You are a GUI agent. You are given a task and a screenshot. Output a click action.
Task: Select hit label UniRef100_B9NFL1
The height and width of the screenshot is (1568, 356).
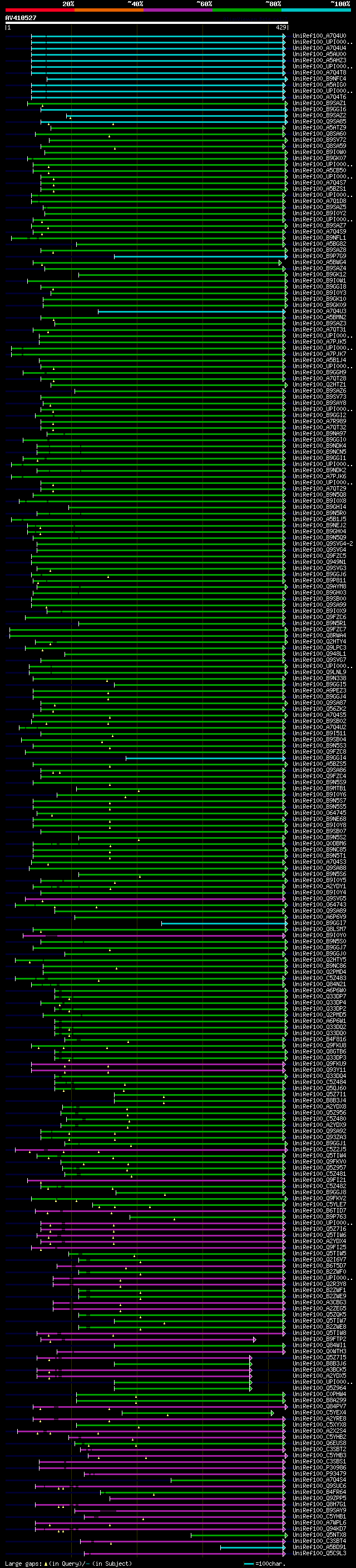(319, 238)
